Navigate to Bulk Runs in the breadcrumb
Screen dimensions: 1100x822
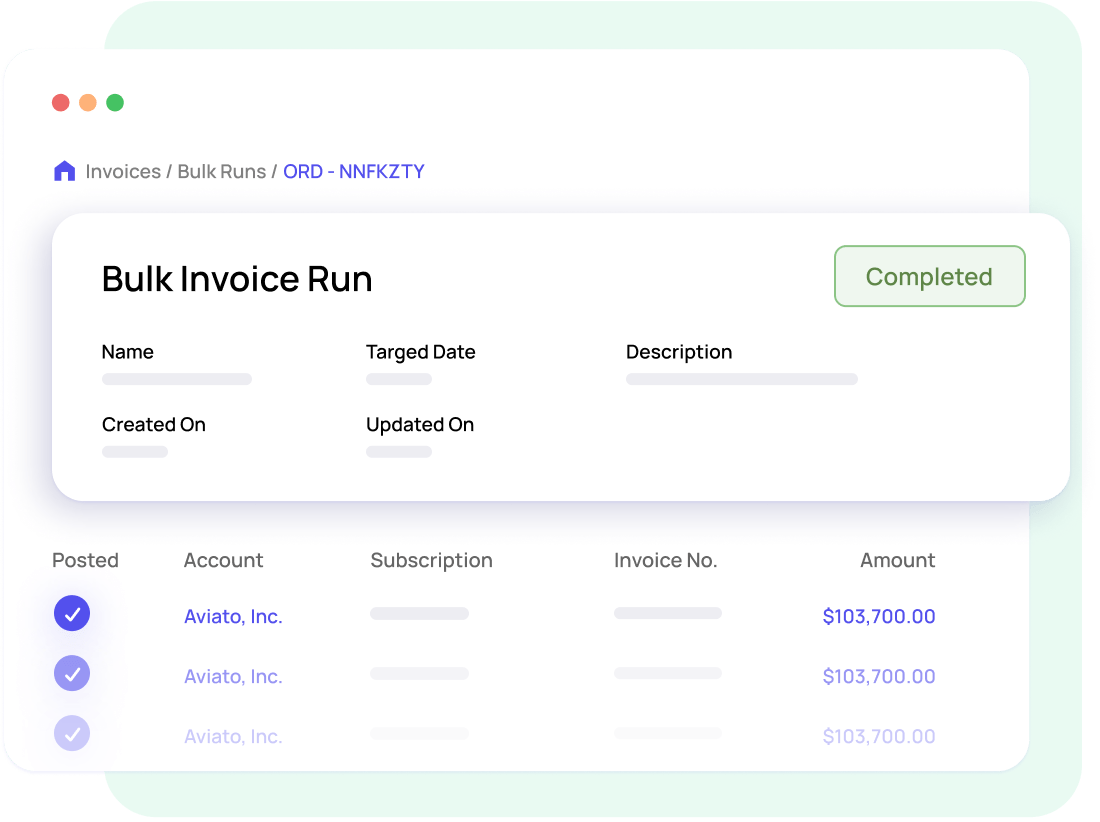tap(221, 171)
